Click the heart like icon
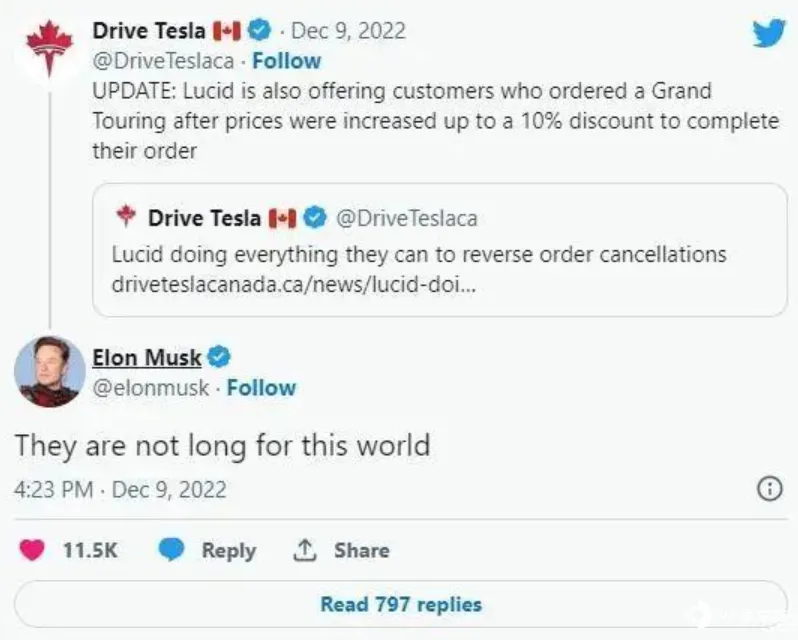The image size is (798, 640). click(x=32, y=550)
